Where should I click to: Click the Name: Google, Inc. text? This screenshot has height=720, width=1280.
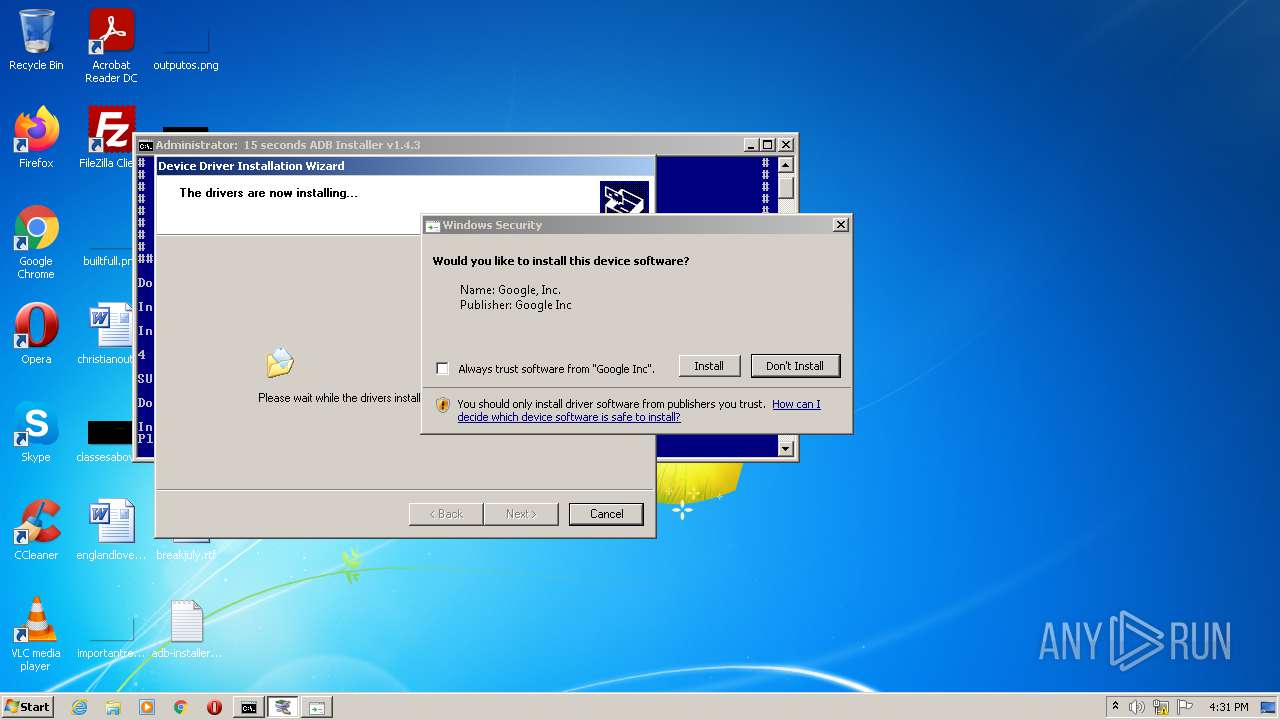coord(510,290)
